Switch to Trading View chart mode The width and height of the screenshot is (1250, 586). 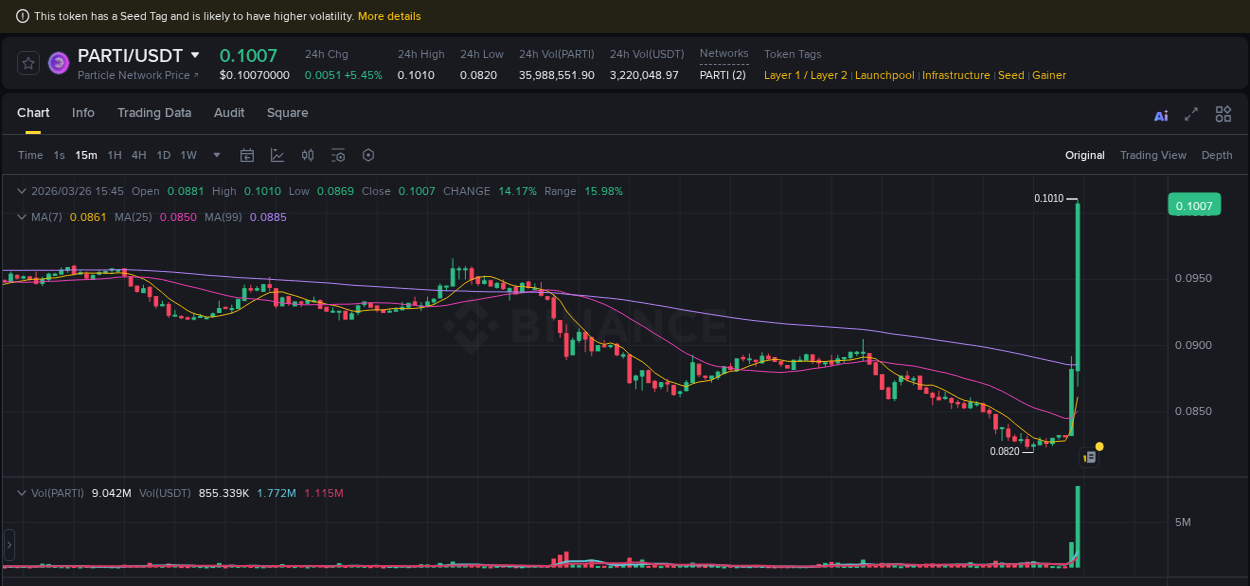[x=1153, y=155]
